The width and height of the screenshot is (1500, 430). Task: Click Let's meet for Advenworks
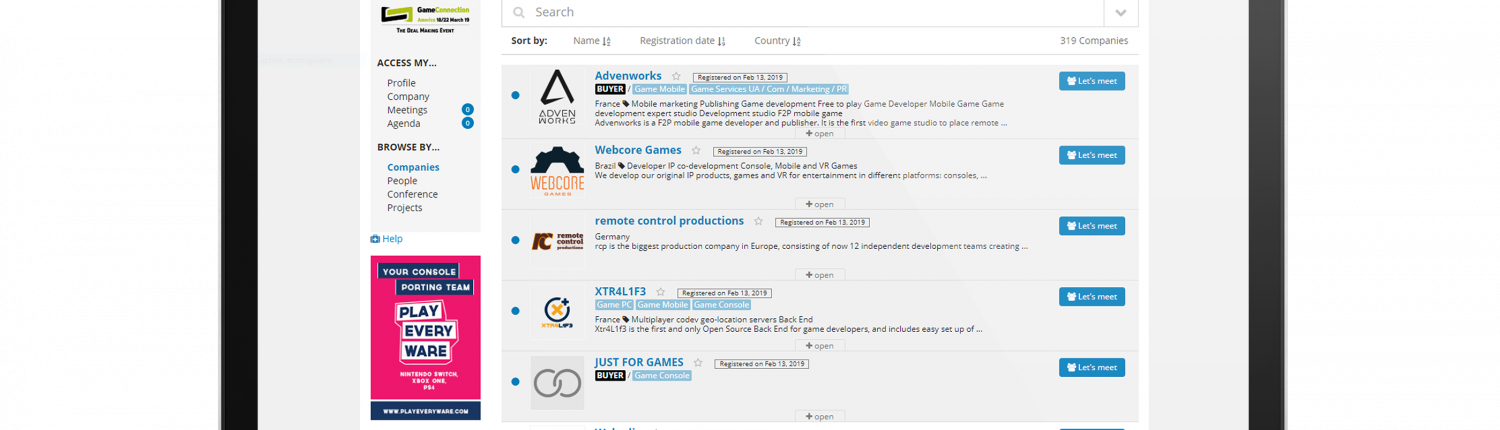(1092, 81)
